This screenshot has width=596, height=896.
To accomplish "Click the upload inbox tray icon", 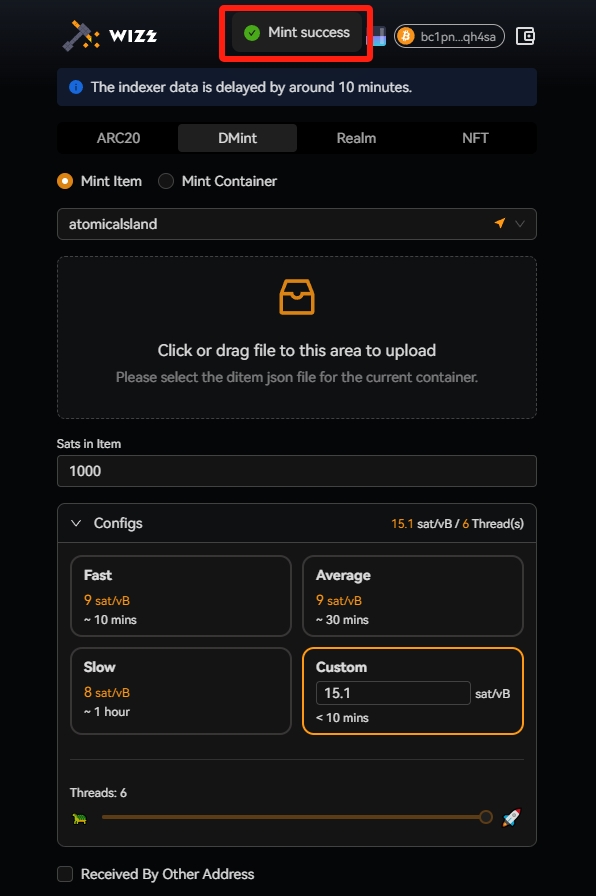I will (x=297, y=297).
